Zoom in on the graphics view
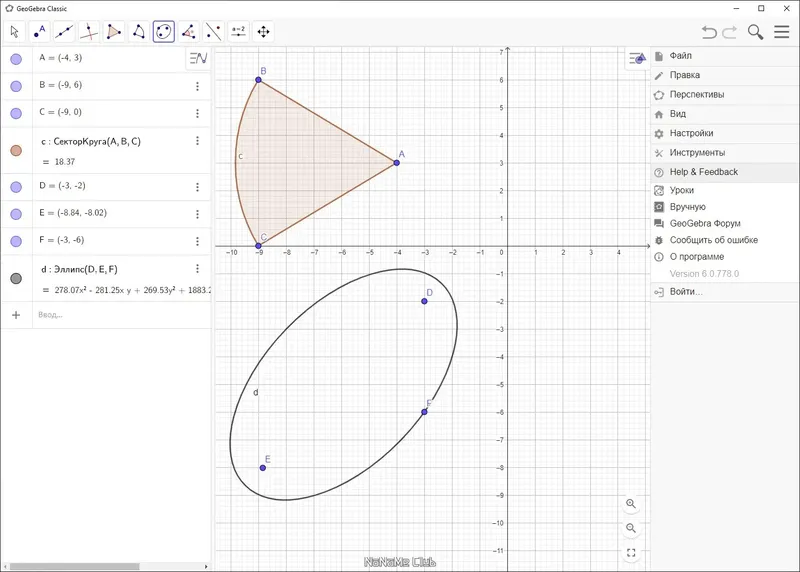The image size is (800, 572). click(x=631, y=504)
